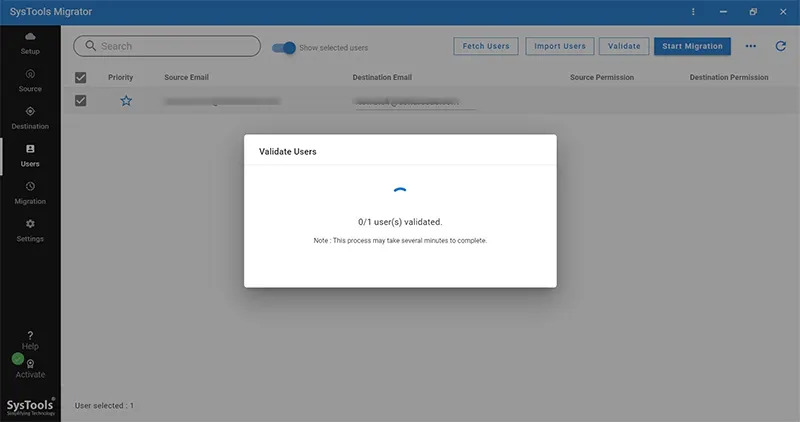The height and width of the screenshot is (422, 800).
Task: Open the three-dot more options menu
Action: tap(751, 46)
